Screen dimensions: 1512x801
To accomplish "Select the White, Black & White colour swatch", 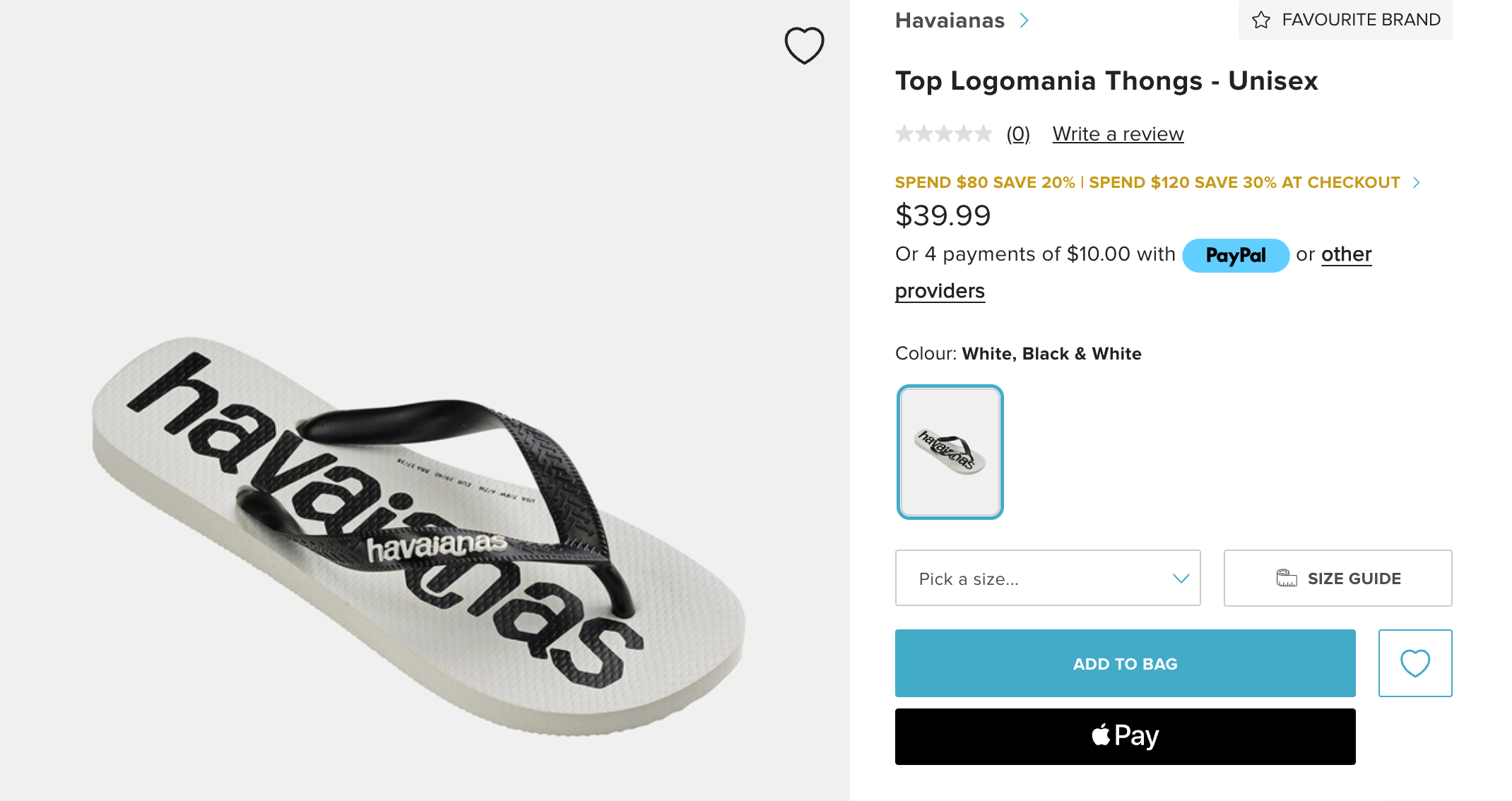I will pos(950,452).
